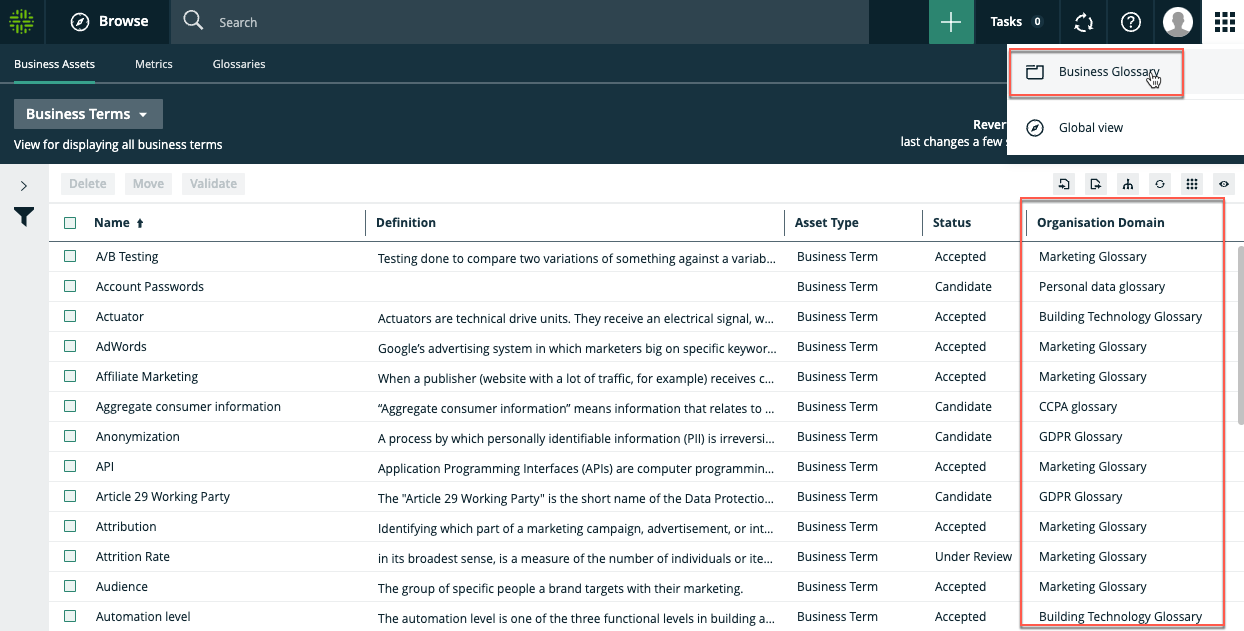Open the A/B Testing term
The height and width of the screenshot is (631, 1244).
(x=127, y=257)
